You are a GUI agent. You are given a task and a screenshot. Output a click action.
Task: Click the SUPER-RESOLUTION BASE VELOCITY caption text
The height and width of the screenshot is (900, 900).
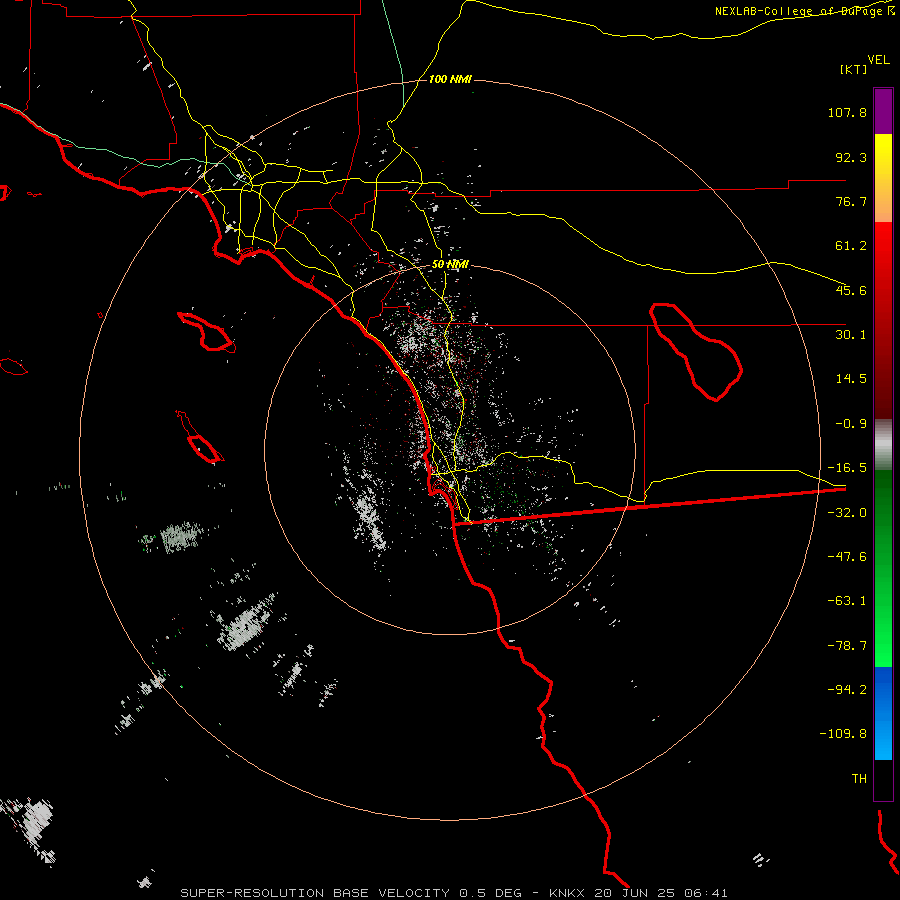pyautogui.click(x=315, y=893)
